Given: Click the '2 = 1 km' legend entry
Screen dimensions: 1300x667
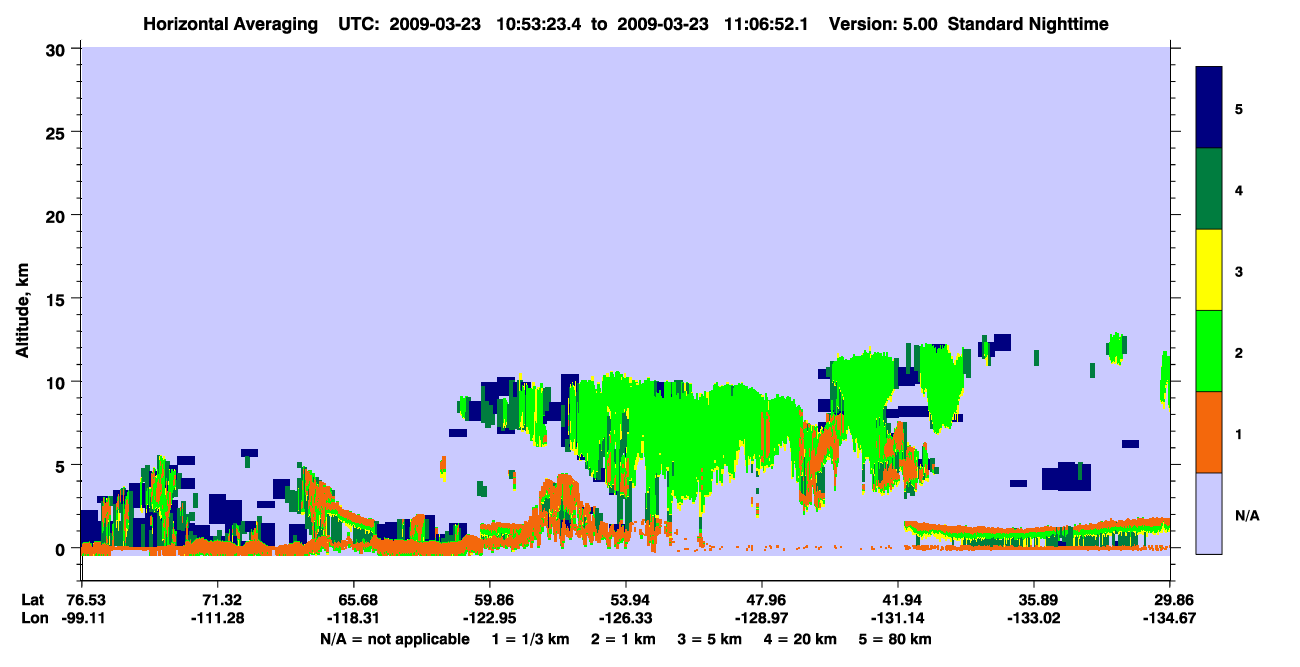Looking at the screenshot, I should coord(623,639).
